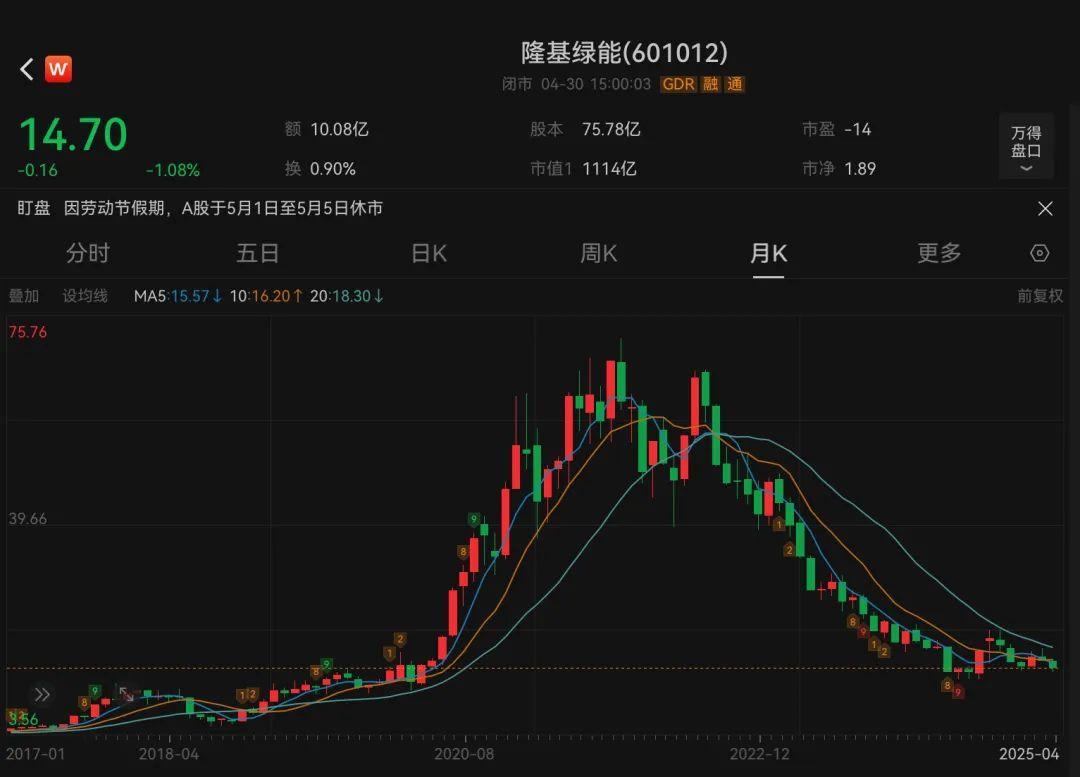Open the 更多 chart options
This screenshot has height=777, width=1080.
tap(939, 253)
